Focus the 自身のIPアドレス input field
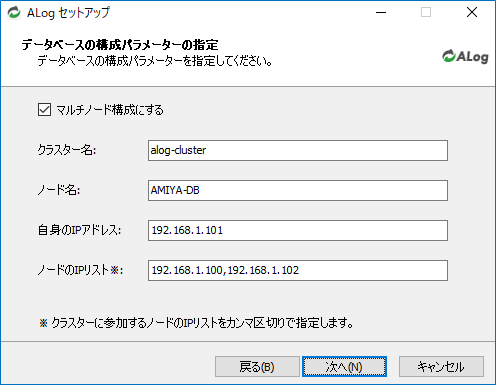 pos(298,230)
